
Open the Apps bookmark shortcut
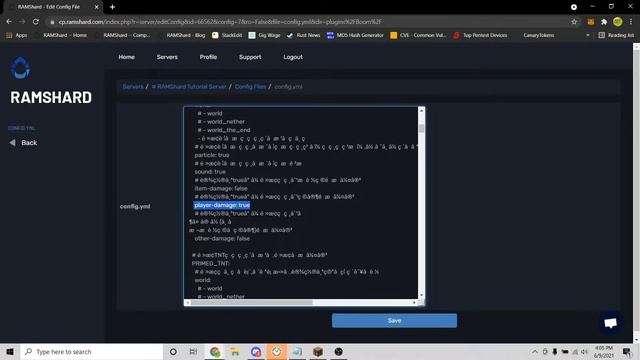click(x=17, y=35)
